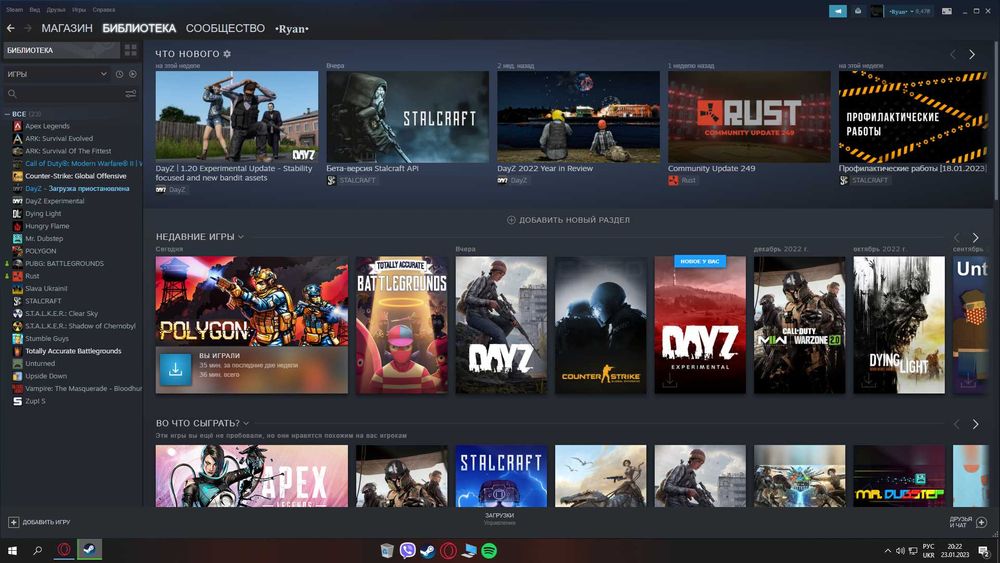Select Counter-Strike: Global Offensive in list
The height and width of the screenshot is (563, 1000).
75,176
